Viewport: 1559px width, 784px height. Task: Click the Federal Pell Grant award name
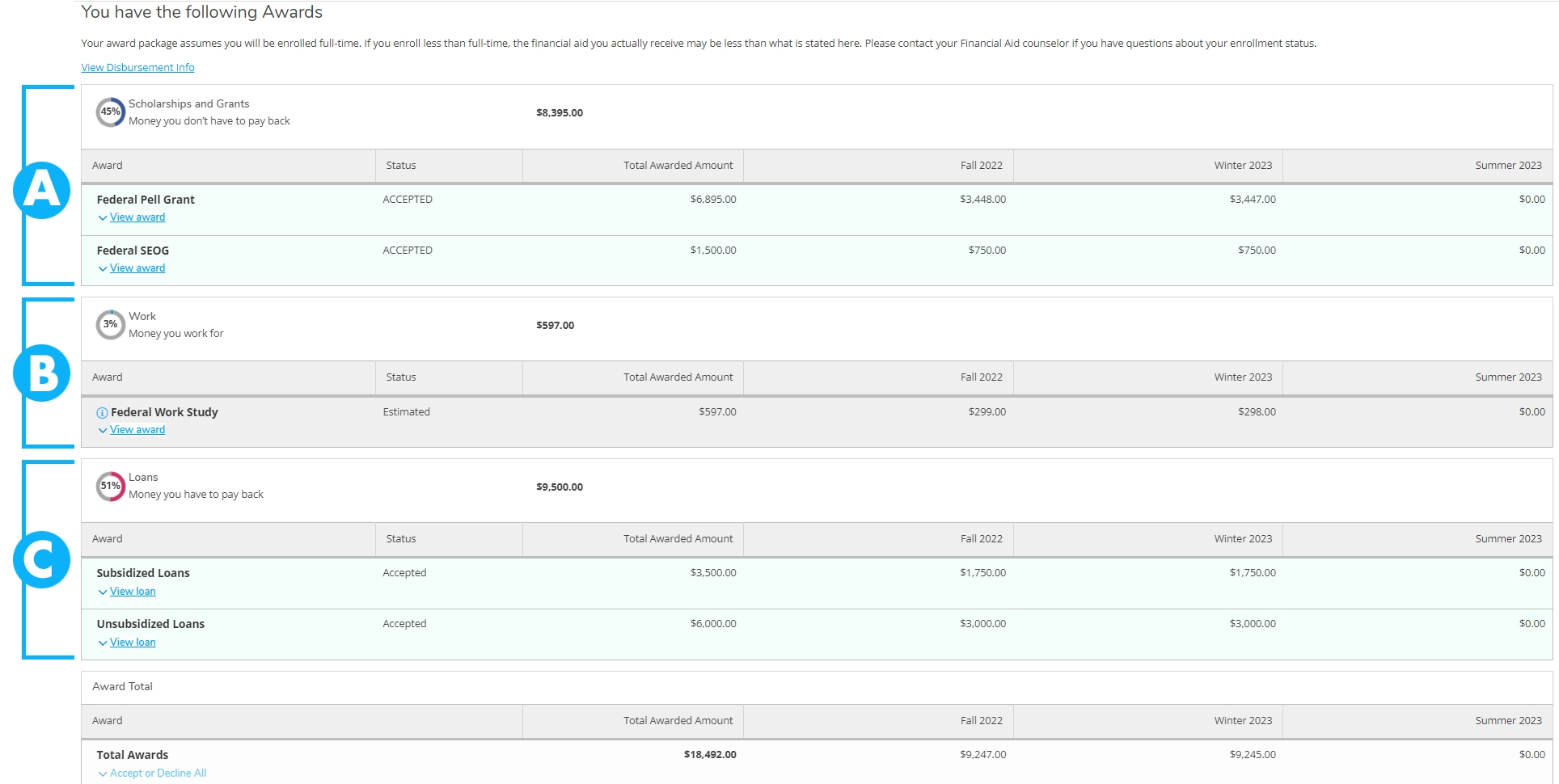[146, 200]
